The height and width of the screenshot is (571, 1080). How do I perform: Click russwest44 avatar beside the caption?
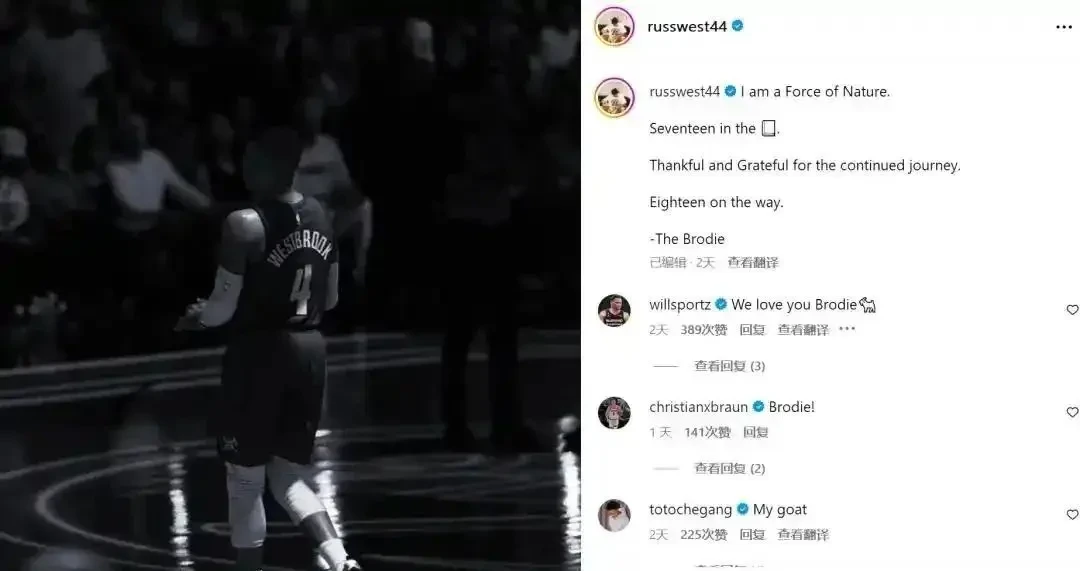tap(614, 97)
